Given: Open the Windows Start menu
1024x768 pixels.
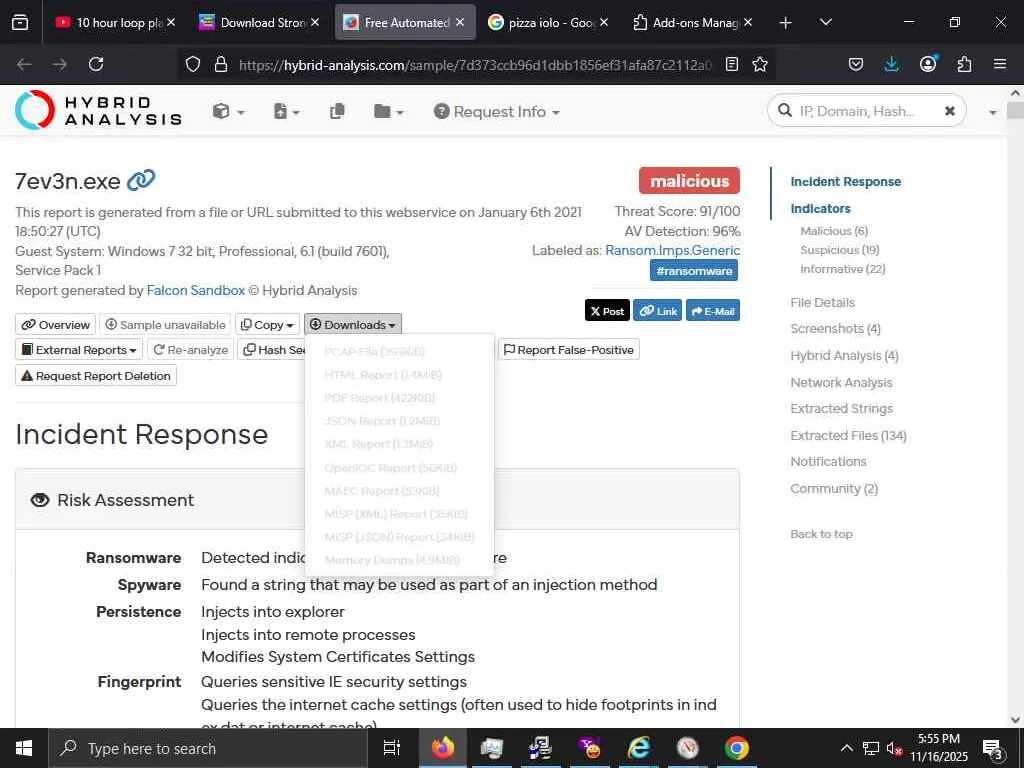Looking at the screenshot, I should (x=24, y=748).
